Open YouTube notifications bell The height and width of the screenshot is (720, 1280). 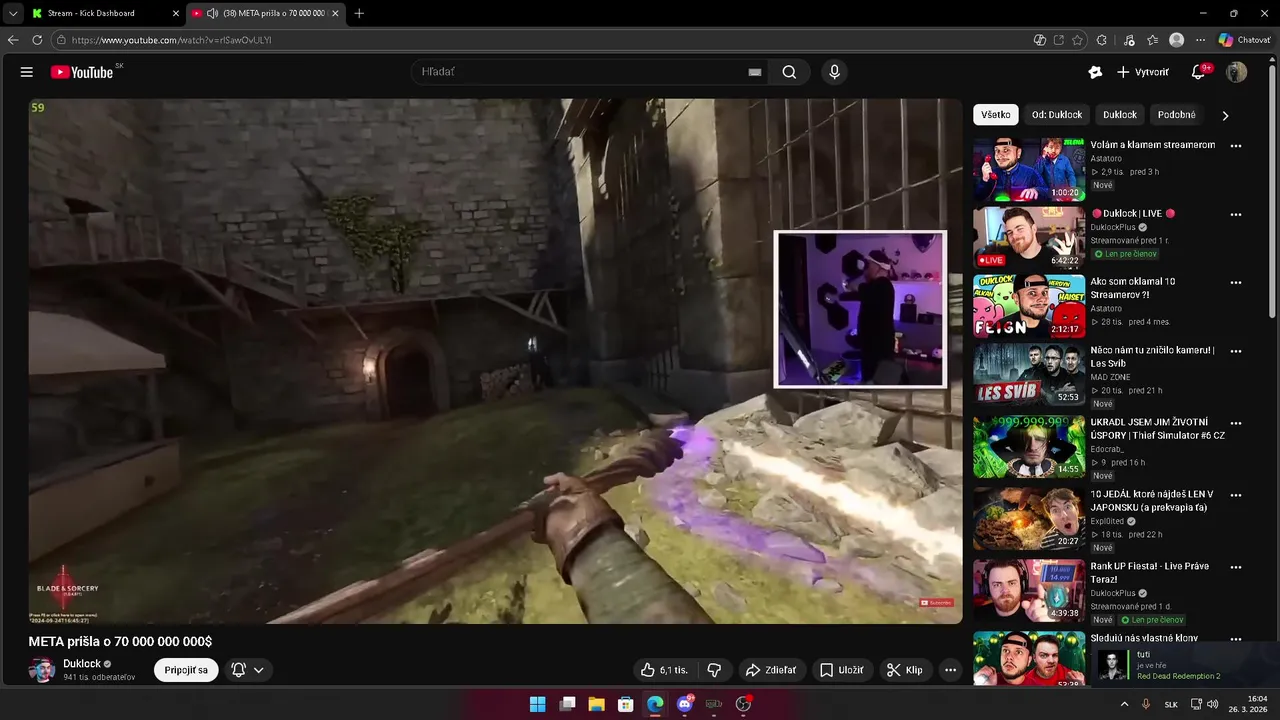1198,72
